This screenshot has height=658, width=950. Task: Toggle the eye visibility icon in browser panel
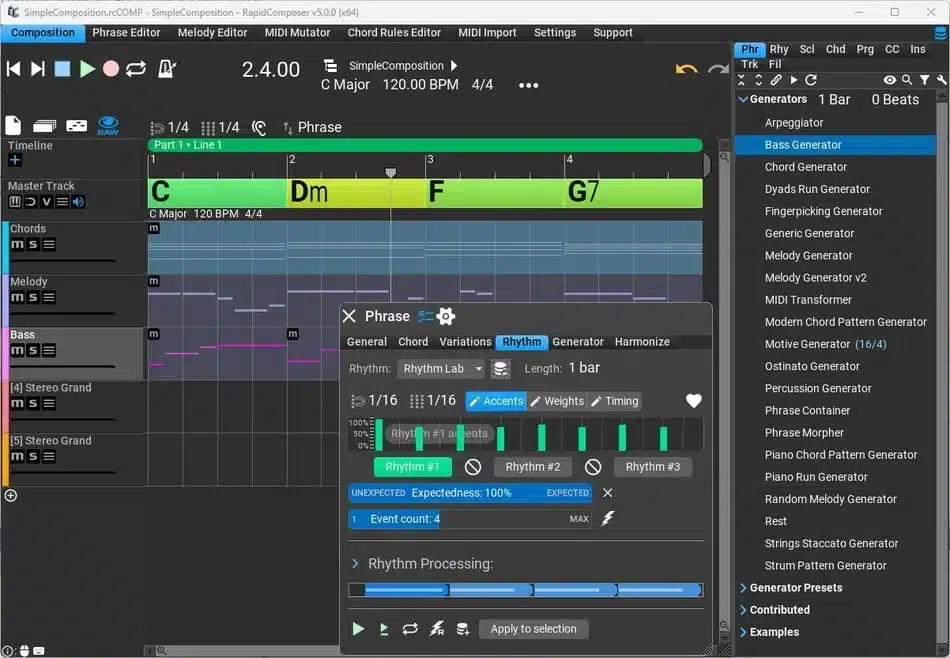point(889,80)
